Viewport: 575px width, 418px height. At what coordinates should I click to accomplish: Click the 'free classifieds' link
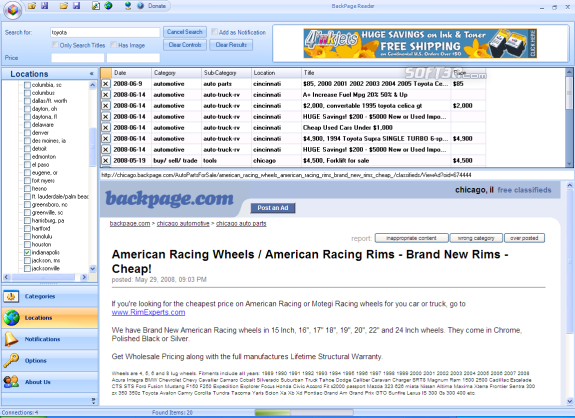[524, 190]
